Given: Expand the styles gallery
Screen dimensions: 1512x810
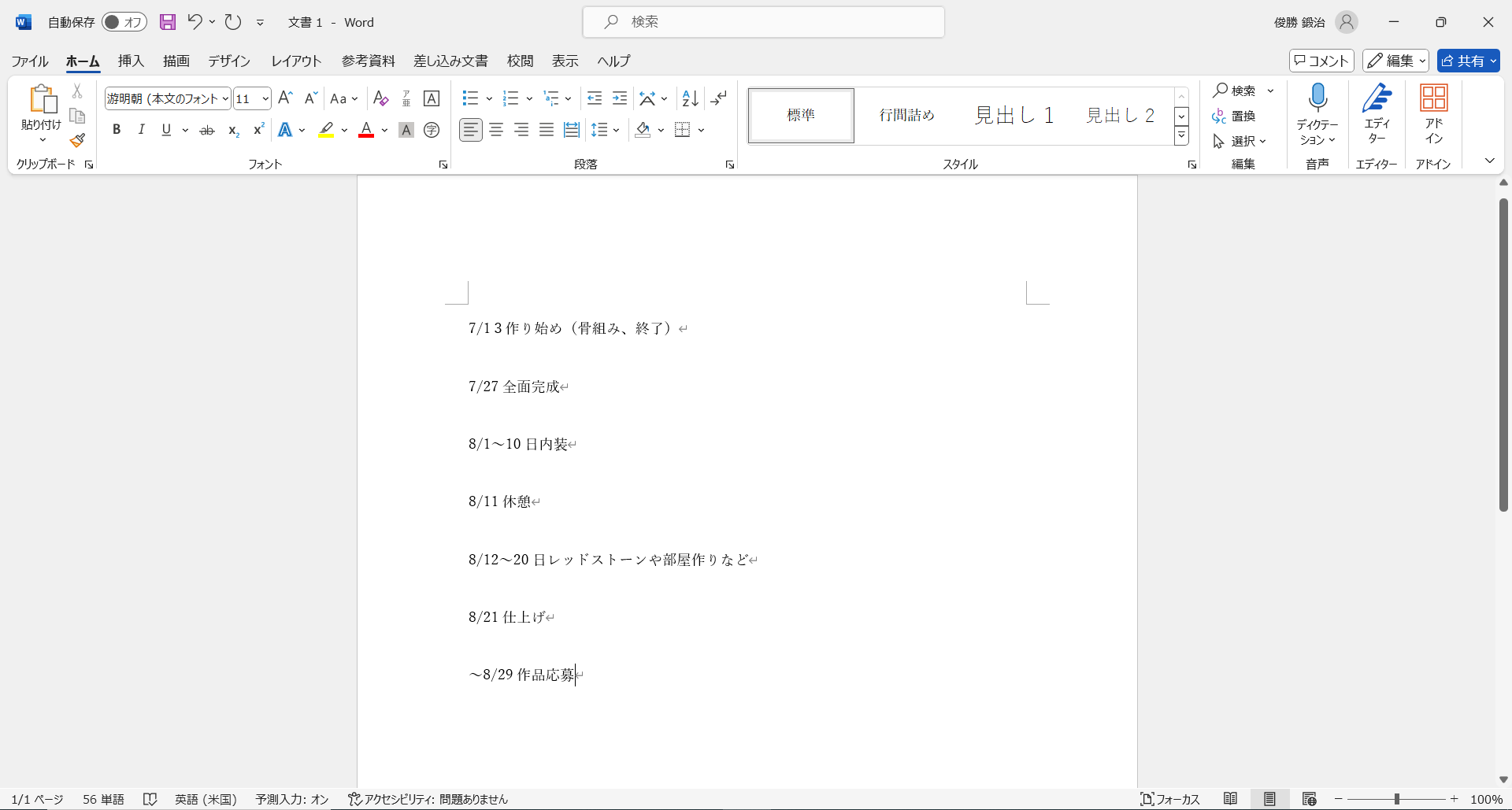Looking at the screenshot, I should [x=1181, y=136].
